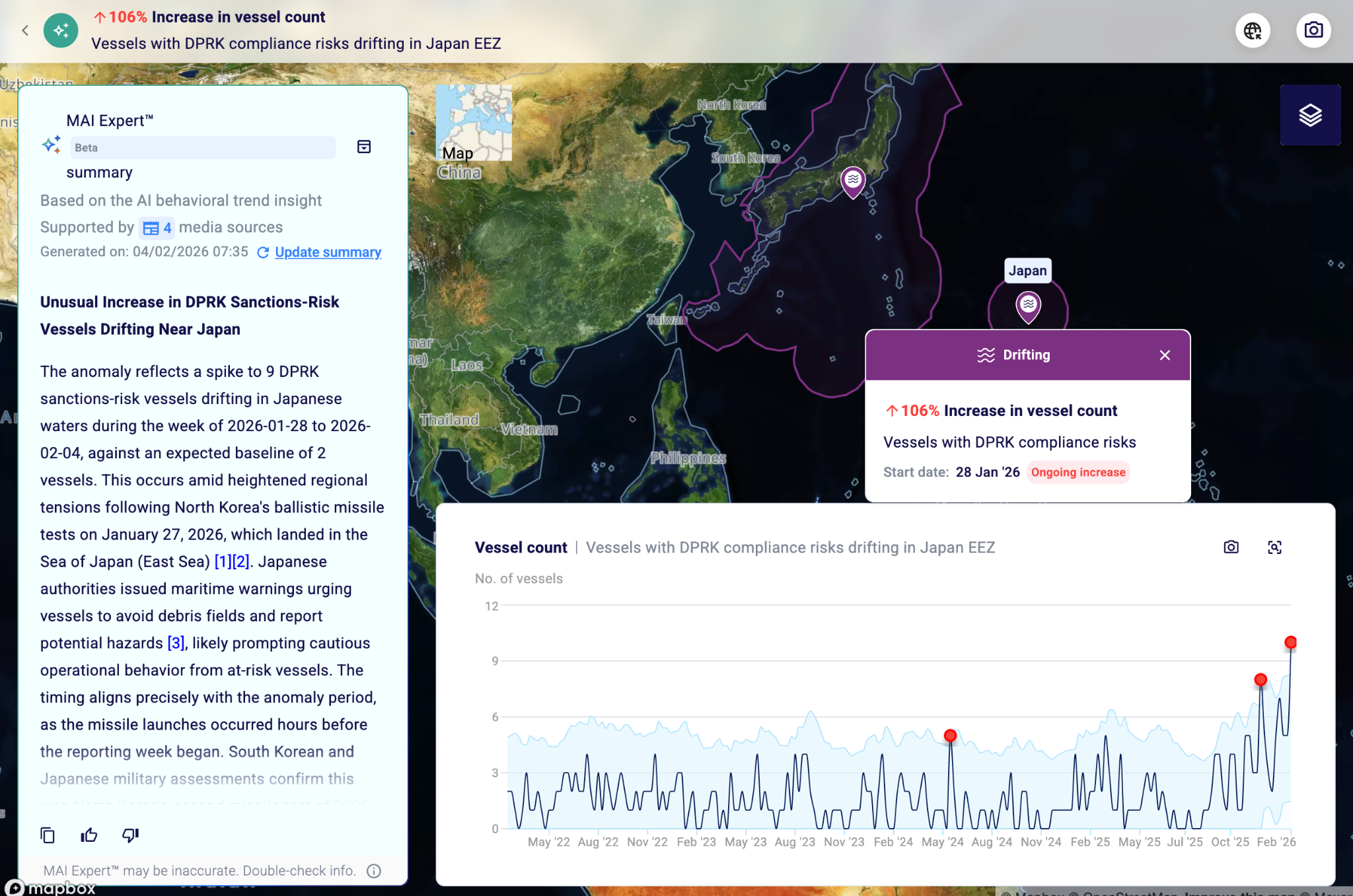The height and width of the screenshot is (896, 1353).
Task: Give thumbs down feedback on the summary
Action: pyautogui.click(x=129, y=835)
